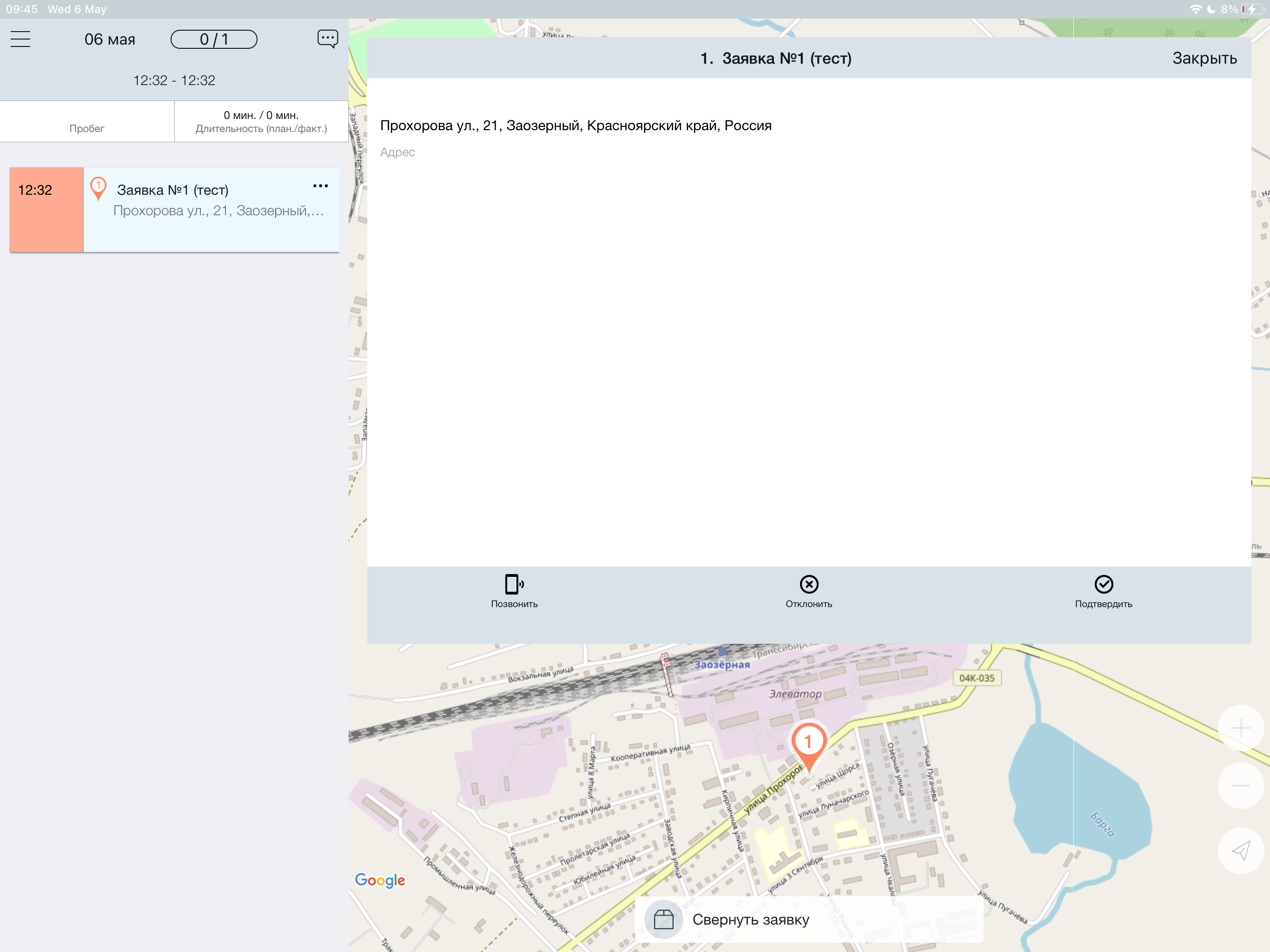Open the hamburger menu
This screenshot has width=1270, height=952.
click(20, 39)
